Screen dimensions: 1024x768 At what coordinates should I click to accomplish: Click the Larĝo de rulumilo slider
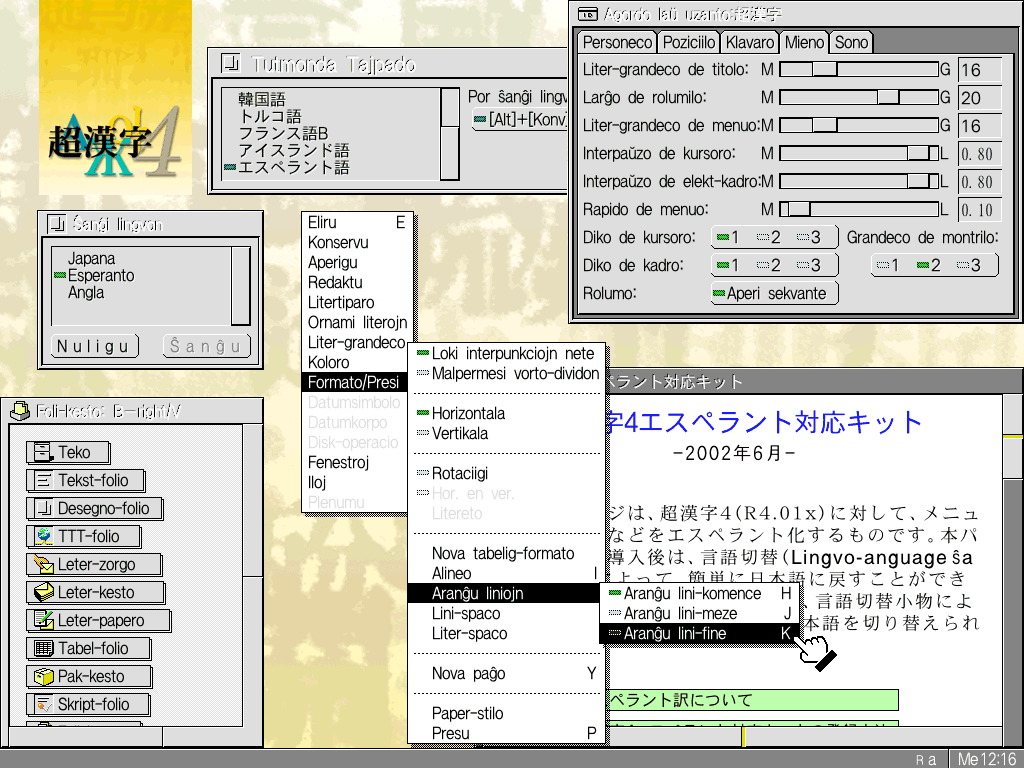pyautogui.click(x=858, y=98)
